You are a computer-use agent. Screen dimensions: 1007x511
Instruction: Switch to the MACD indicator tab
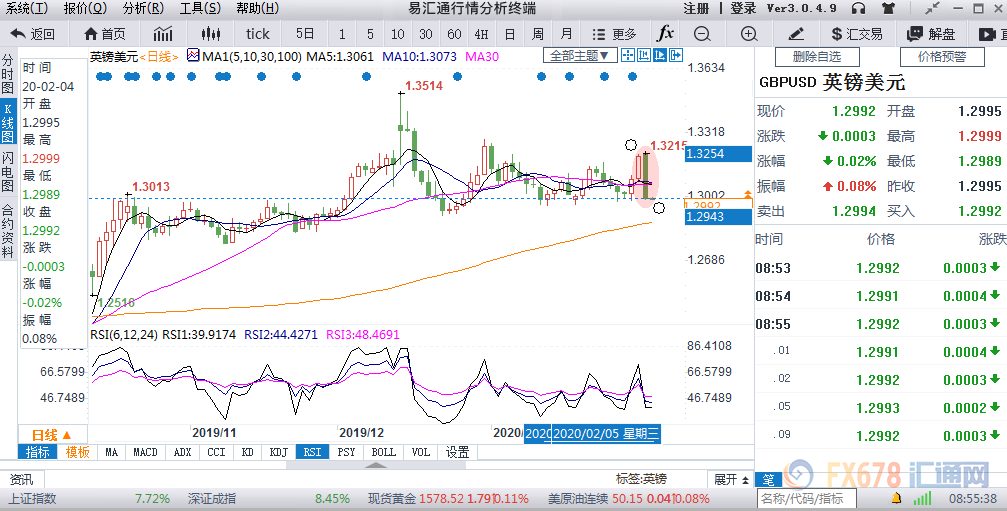tap(145, 452)
